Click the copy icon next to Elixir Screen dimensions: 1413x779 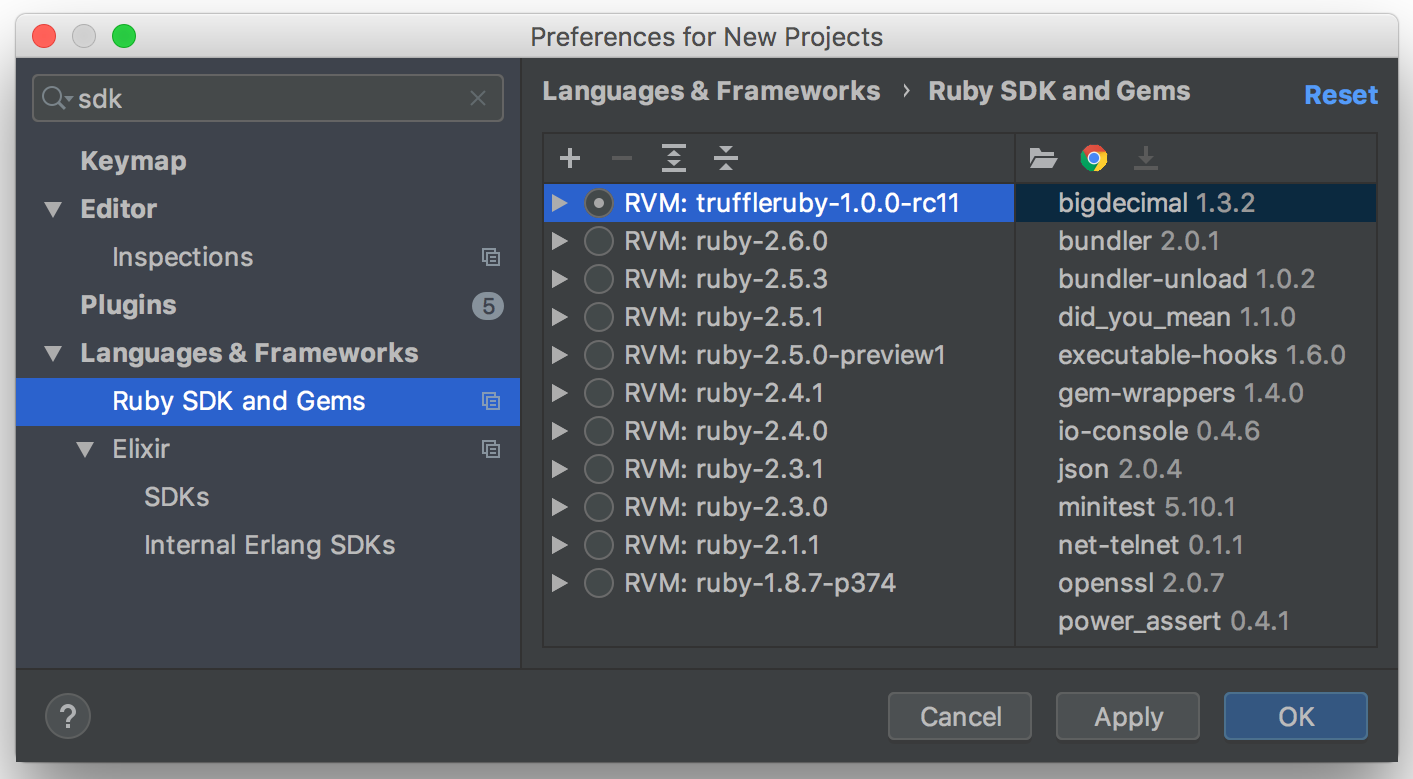(491, 449)
